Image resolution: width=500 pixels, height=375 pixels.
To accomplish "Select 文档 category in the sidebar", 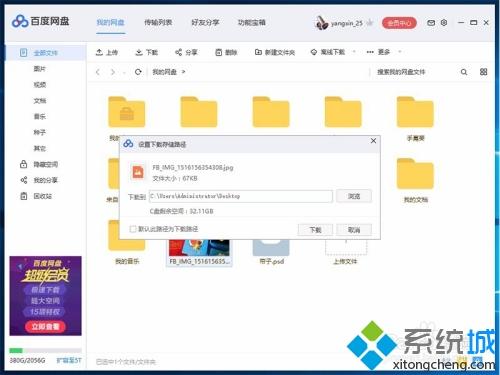I will click(40, 101).
